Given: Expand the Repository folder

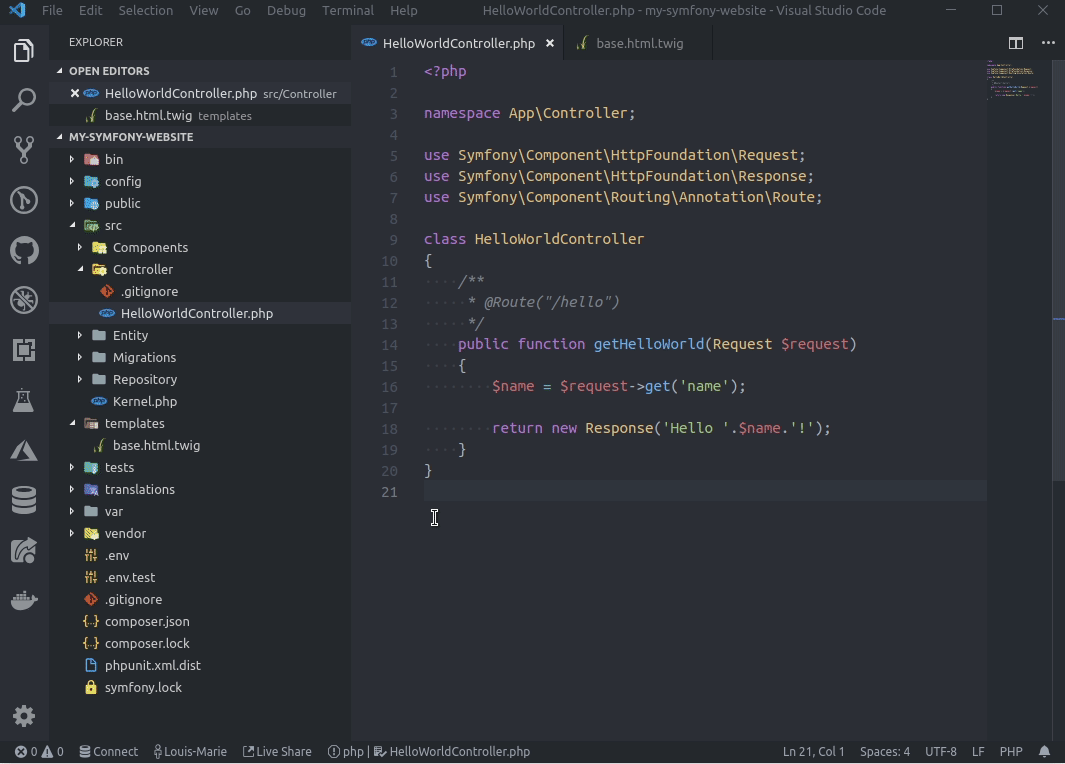Looking at the screenshot, I should [x=79, y=380].
